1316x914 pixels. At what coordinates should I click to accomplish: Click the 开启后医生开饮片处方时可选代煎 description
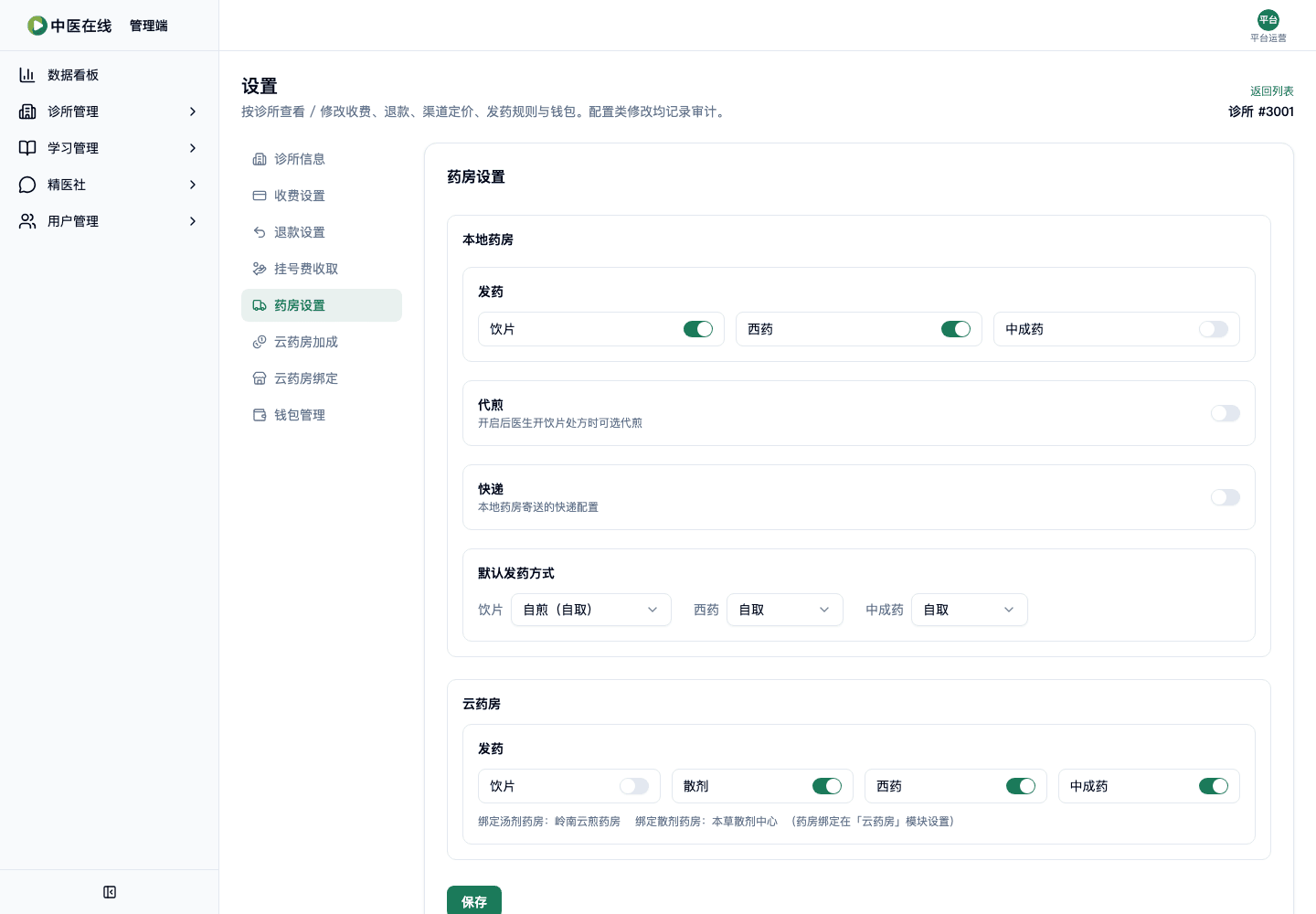tap(560, 423)
